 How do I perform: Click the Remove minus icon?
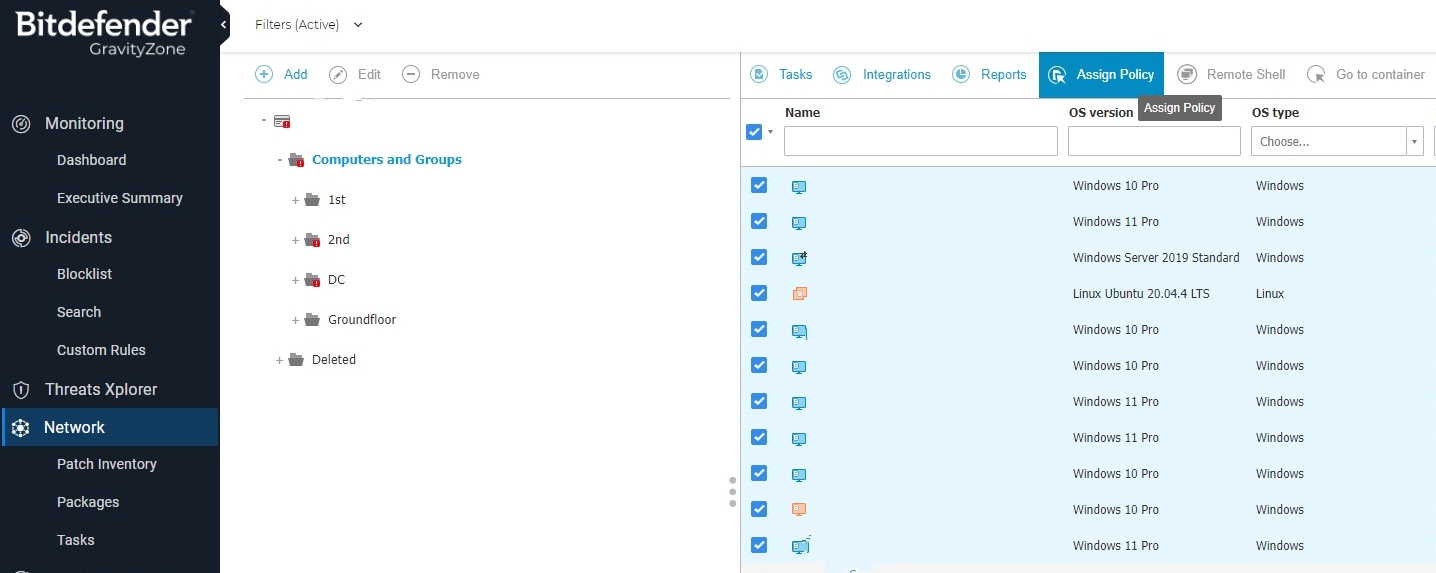(411, 74)
